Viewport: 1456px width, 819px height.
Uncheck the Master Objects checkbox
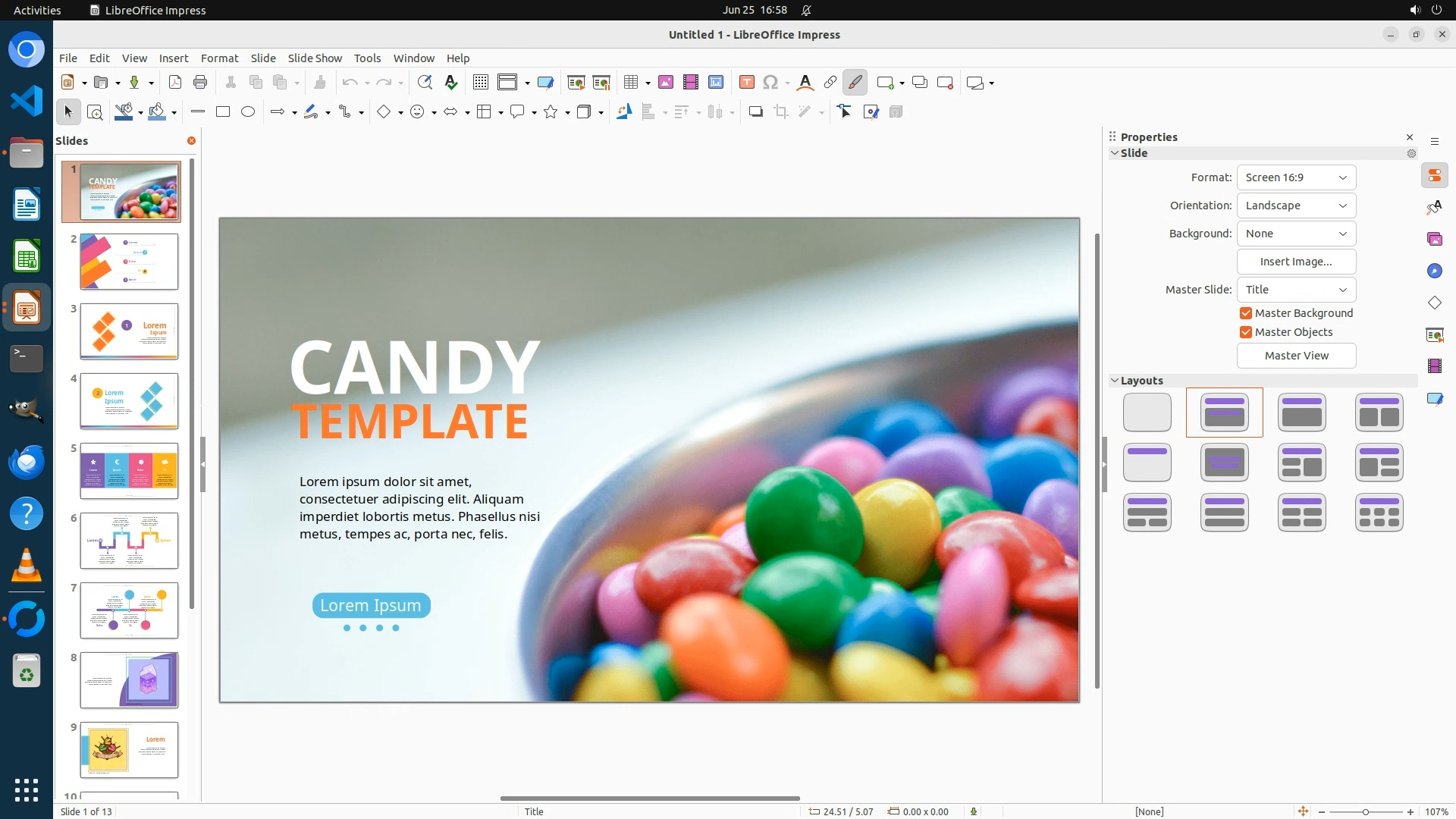tap(1246, 332)
